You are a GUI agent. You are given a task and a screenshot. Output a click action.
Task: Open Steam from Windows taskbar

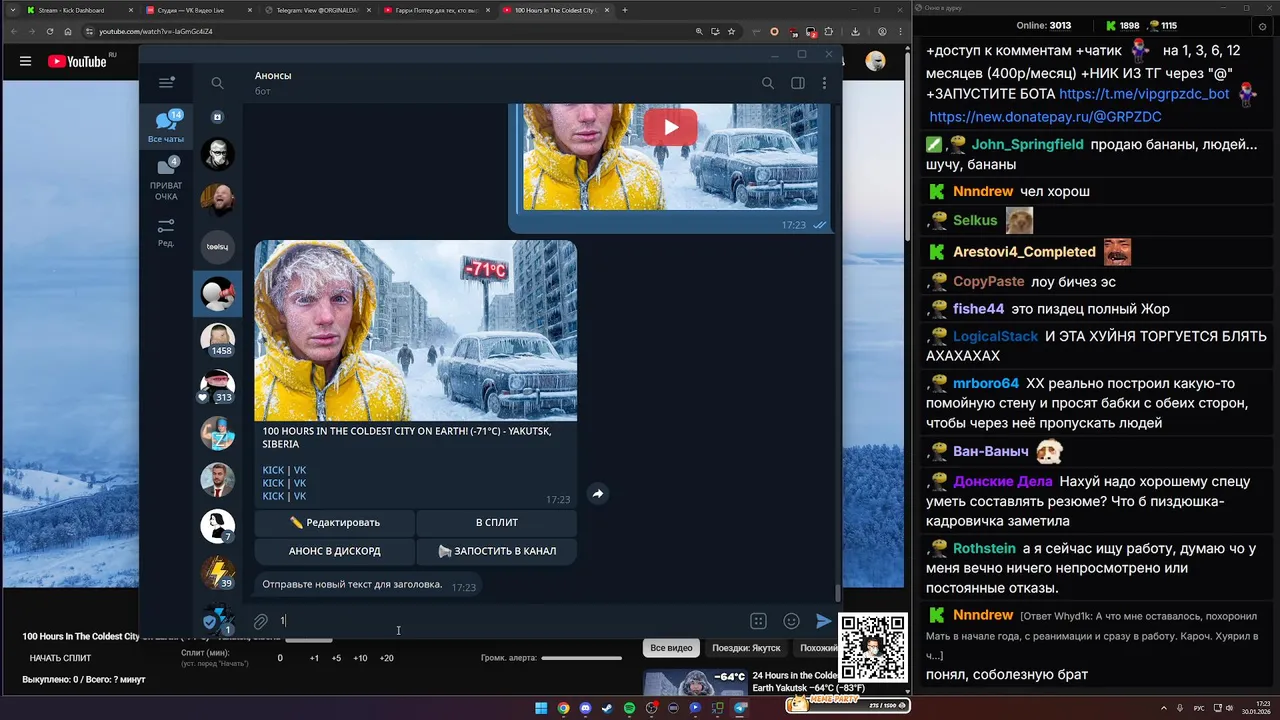click(607, 708)
